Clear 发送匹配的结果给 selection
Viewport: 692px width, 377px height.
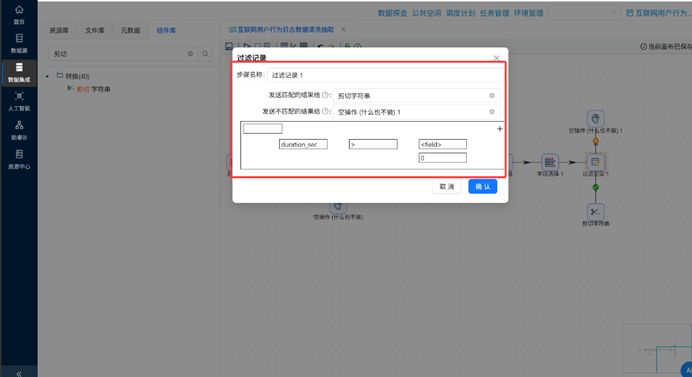(x=492, y=95)
